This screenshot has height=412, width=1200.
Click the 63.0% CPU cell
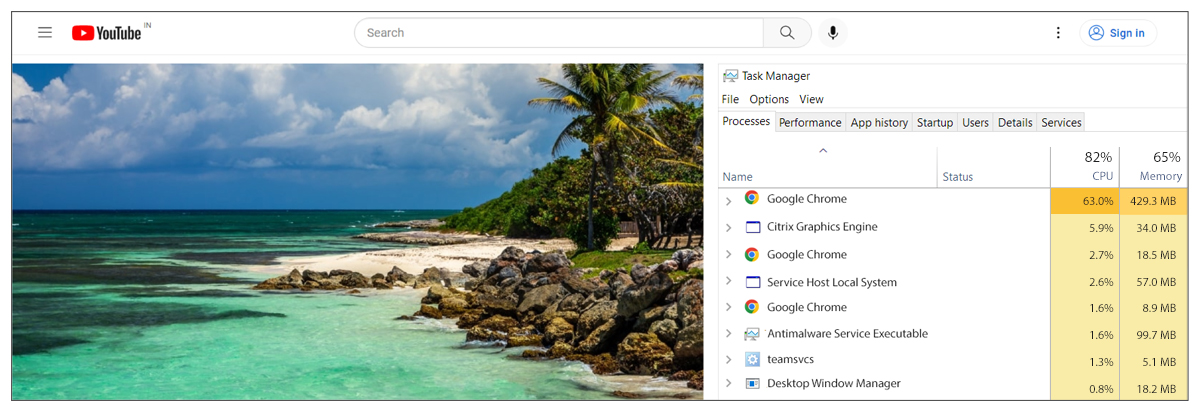click(1084, 201)
